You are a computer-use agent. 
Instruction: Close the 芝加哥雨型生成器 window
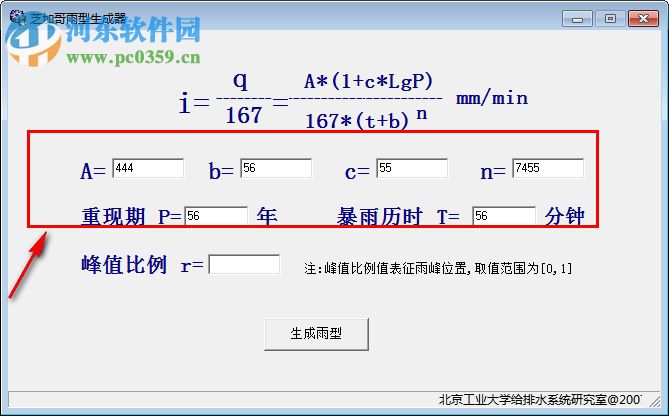pyautogui.click(x=643, y=19)
